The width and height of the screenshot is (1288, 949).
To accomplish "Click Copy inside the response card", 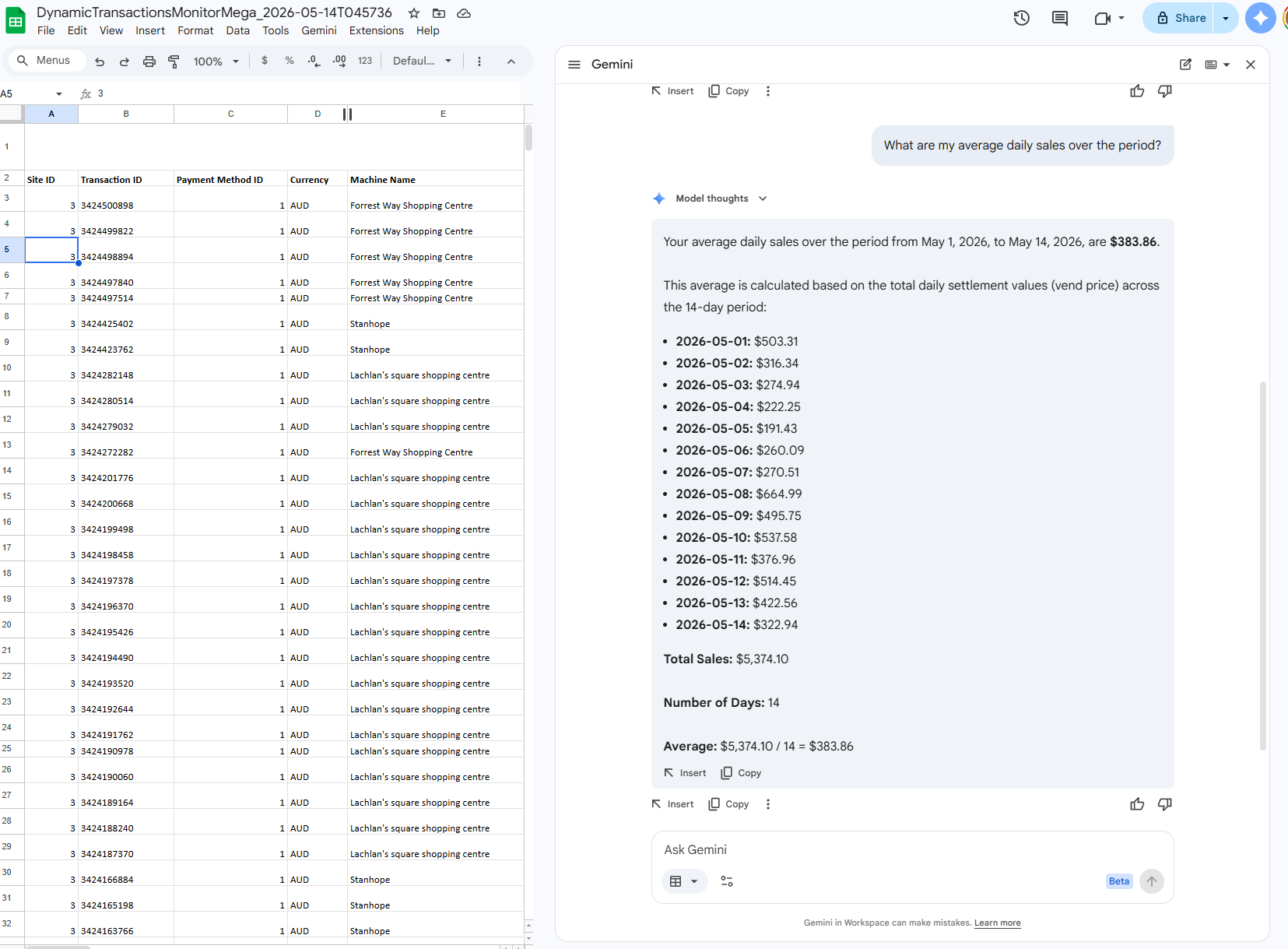I will click(741, 773).
